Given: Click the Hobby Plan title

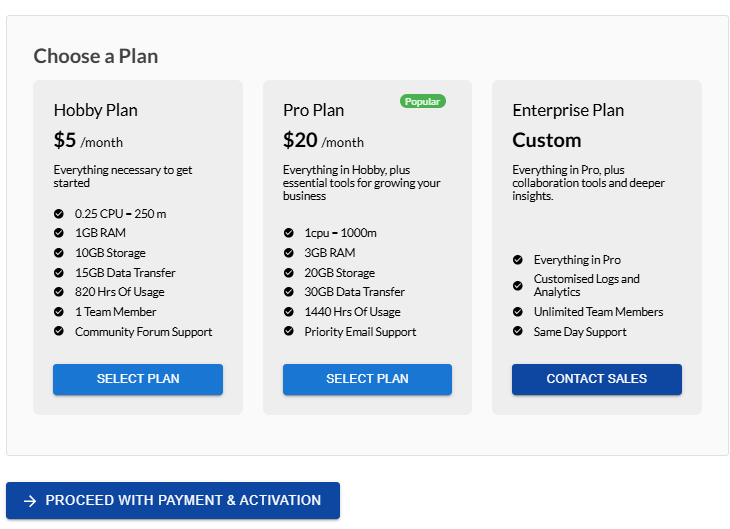Looking at the screenshot, I should [x=96, y=110].
